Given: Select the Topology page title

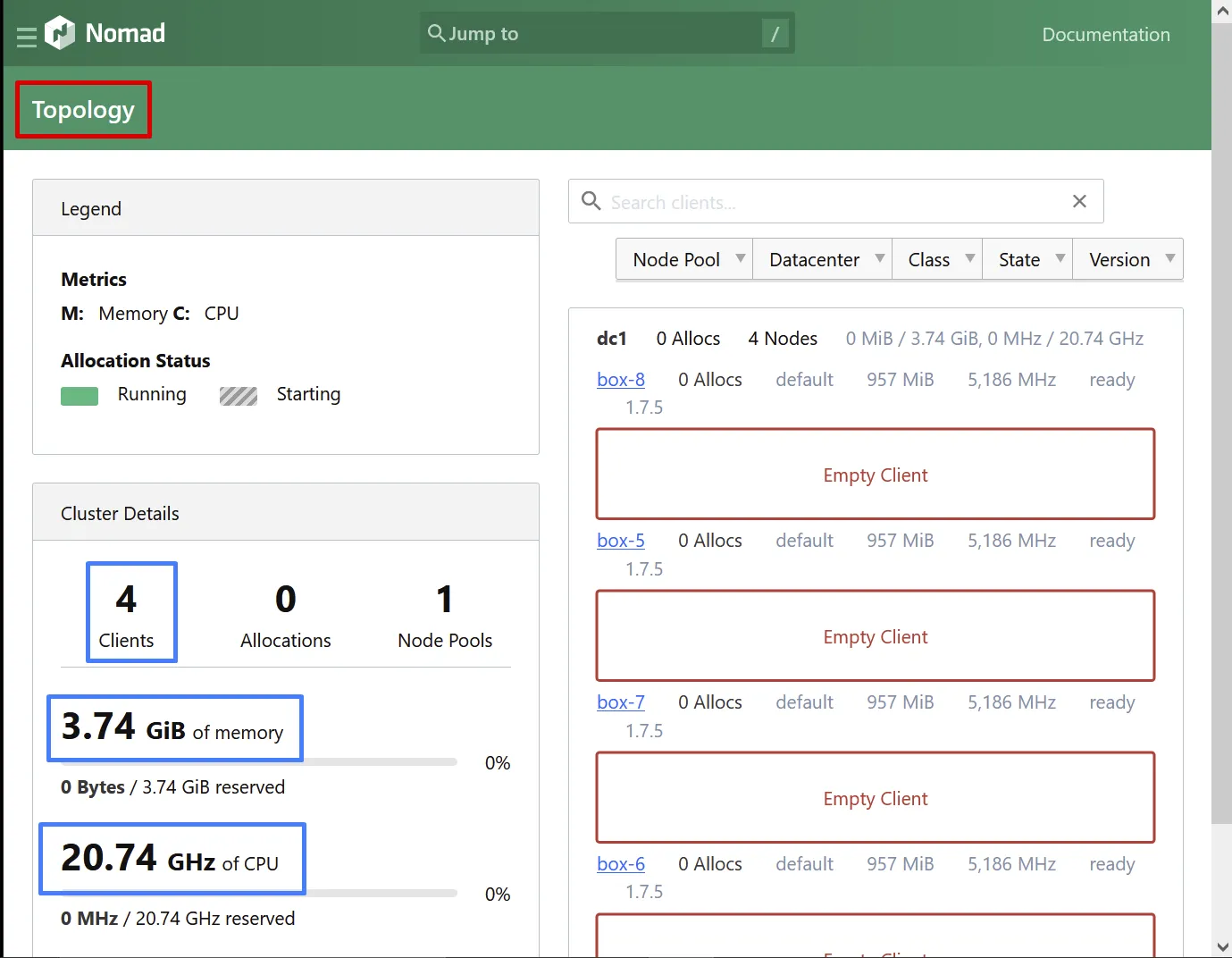Looking at the screenshot, I should point(83,110).
